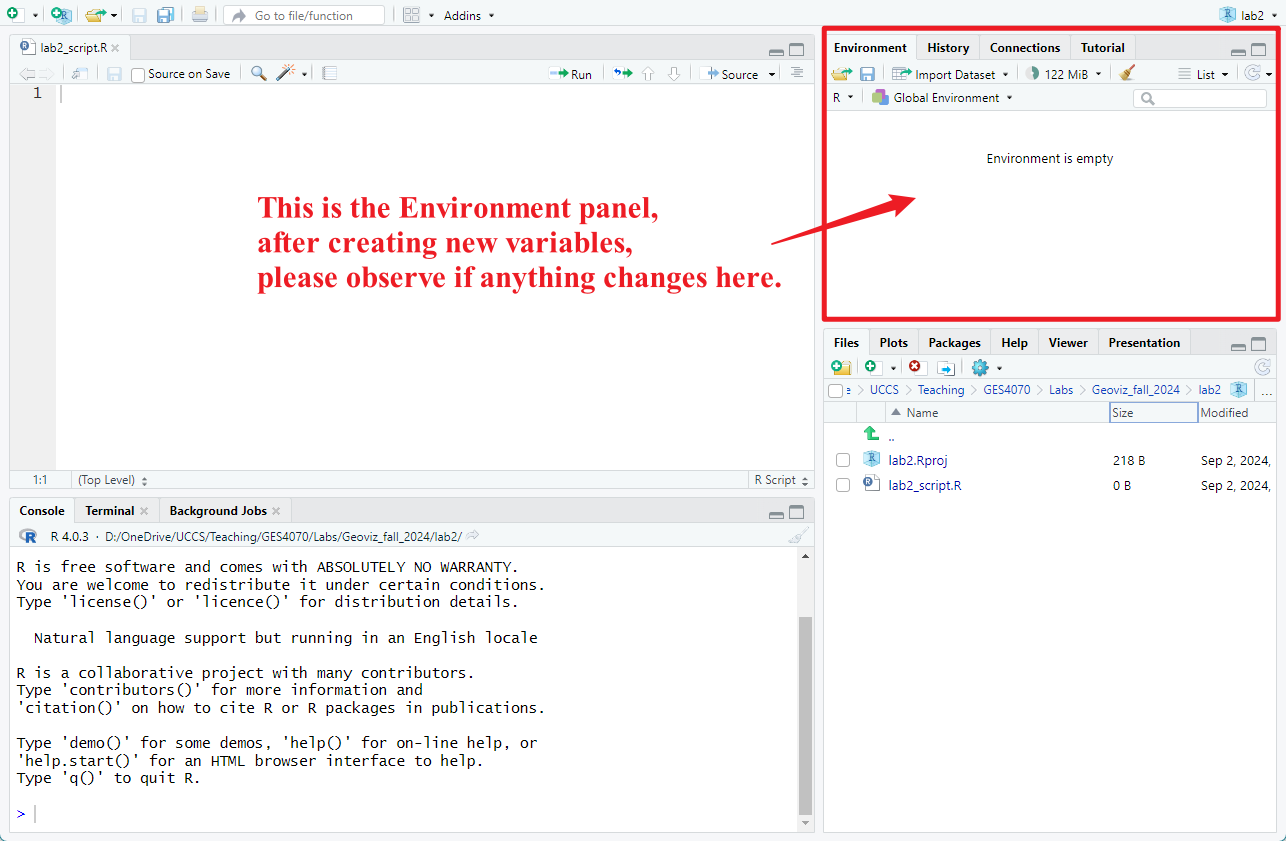Load workspace icon in Environment panel

click(841, 74)
